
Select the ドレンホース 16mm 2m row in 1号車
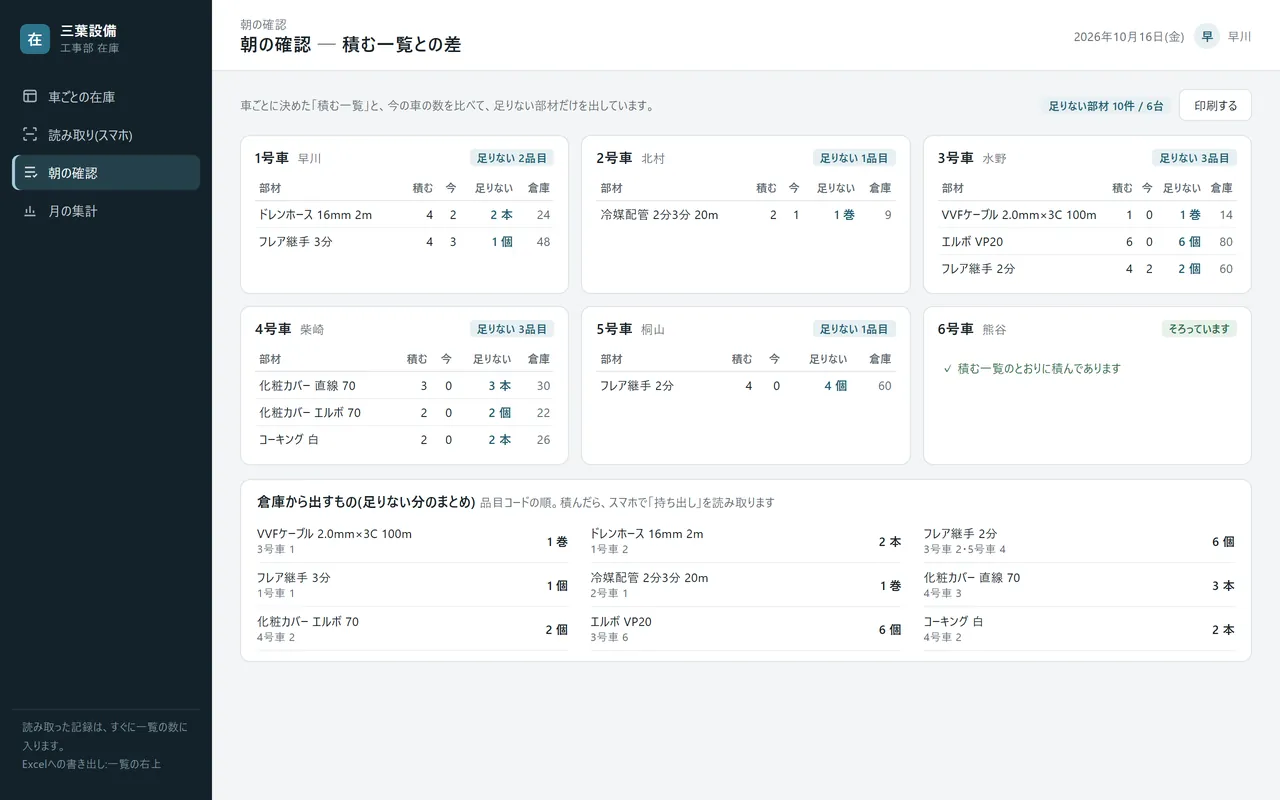click(x=404, y=215)
